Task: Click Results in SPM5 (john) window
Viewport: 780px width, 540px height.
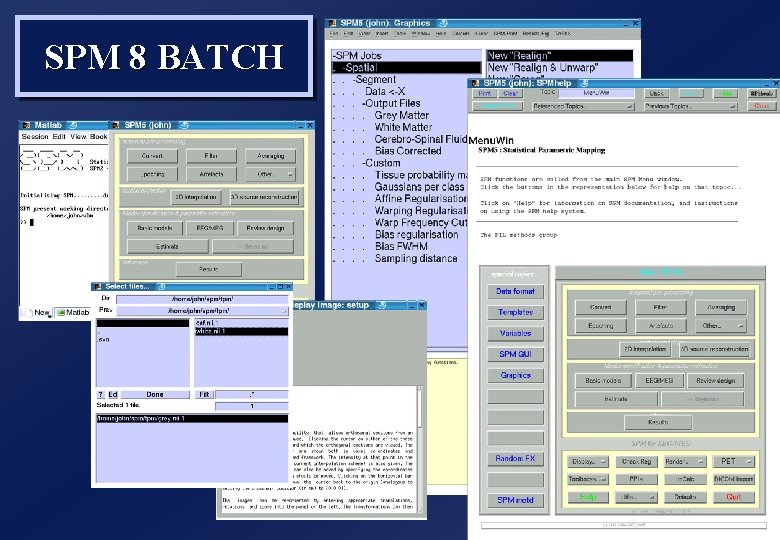Action: pyautogui.click(x=208, y=269)
